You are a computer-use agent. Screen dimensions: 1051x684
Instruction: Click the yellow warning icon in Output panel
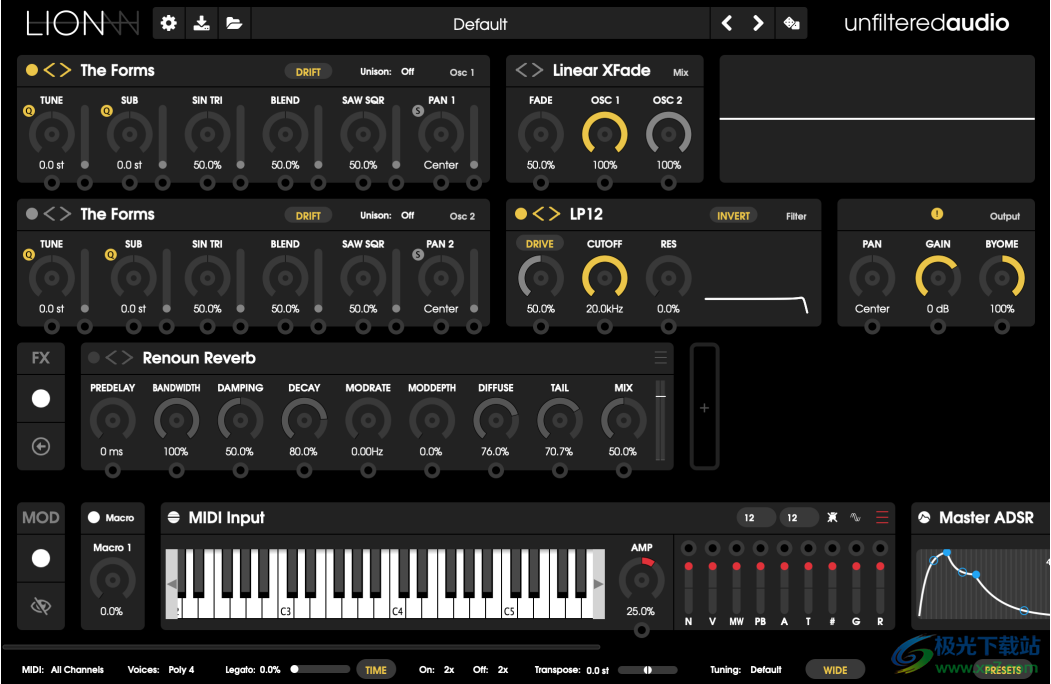tap(937, 214)
